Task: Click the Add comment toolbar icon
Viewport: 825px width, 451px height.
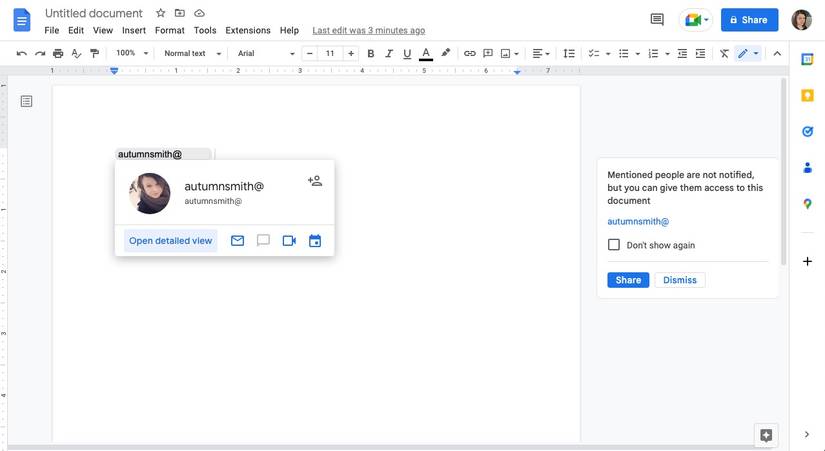Action: point(488,53)
